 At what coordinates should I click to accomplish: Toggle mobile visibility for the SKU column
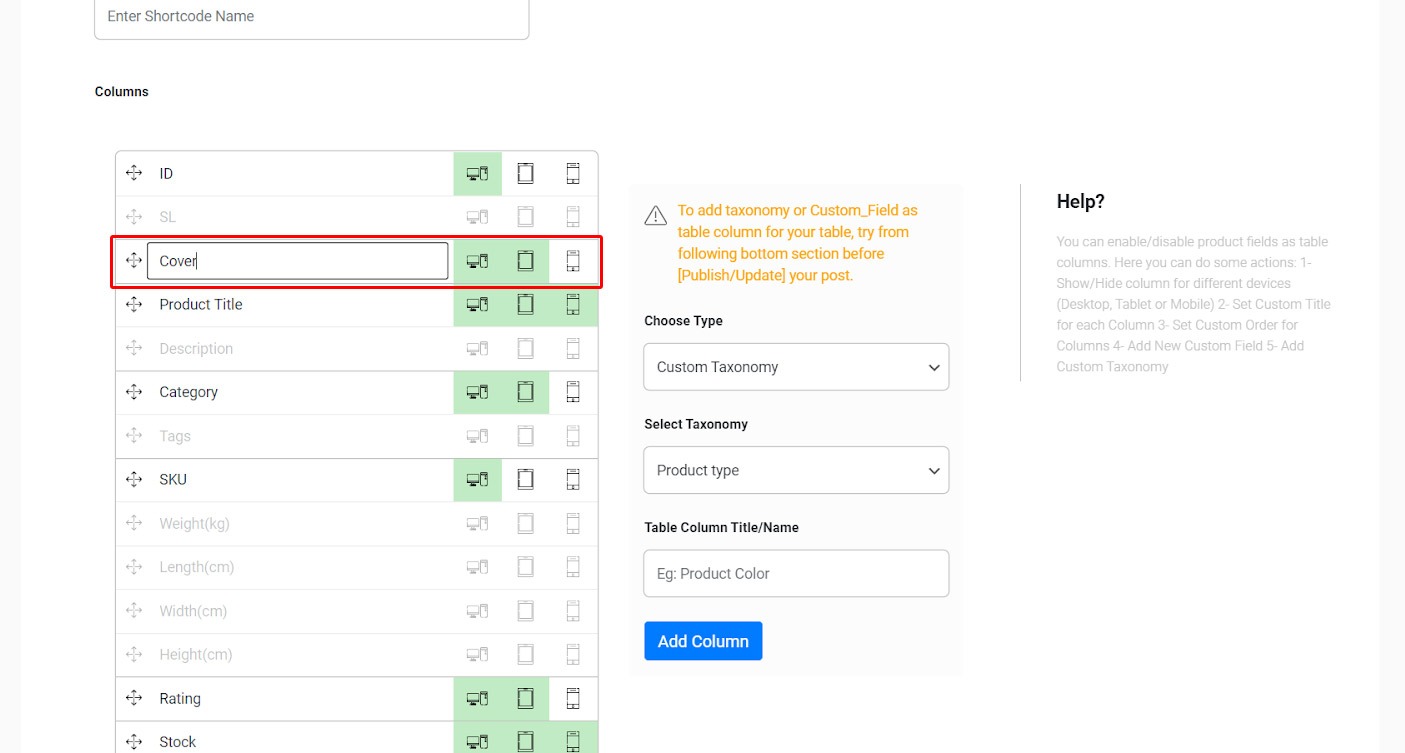[573, 479]
